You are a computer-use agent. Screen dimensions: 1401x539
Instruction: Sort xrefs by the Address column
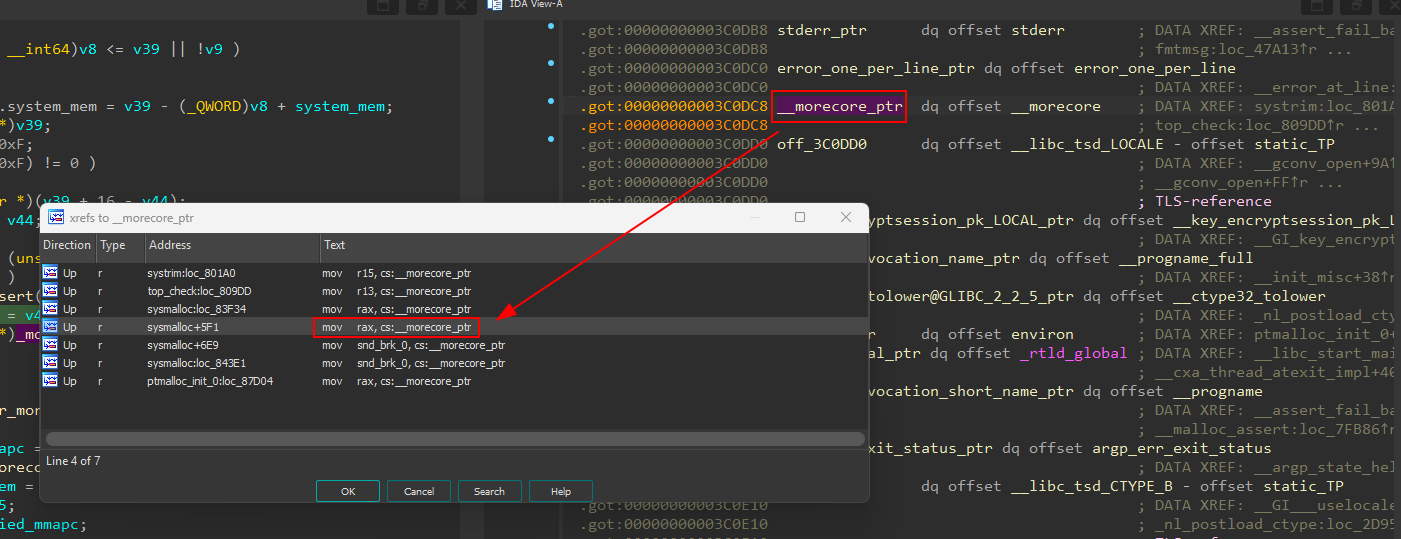pyautogui.click(x=169, y=245)
